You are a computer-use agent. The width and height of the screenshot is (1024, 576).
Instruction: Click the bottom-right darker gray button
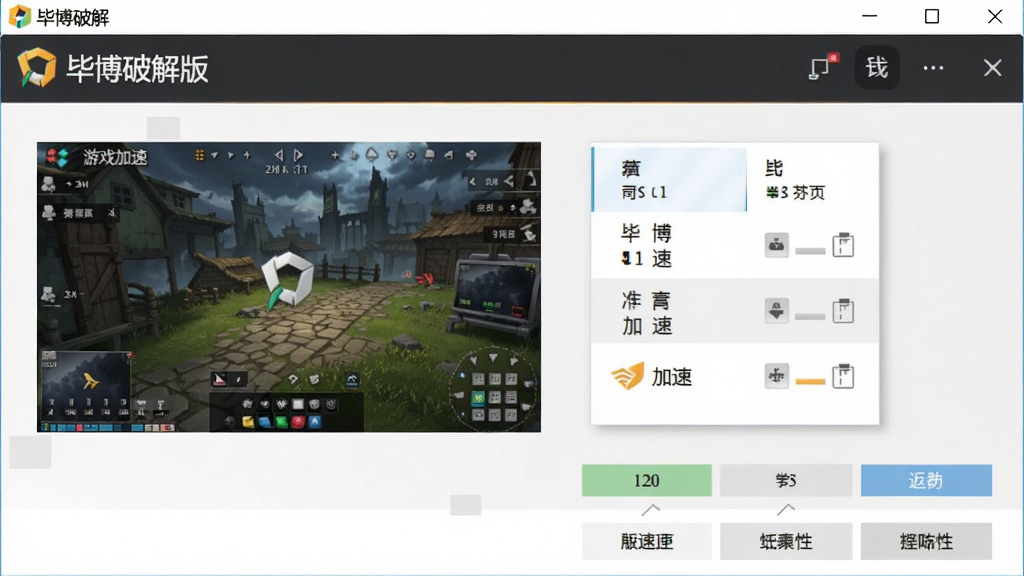click(x=926, y=541)
